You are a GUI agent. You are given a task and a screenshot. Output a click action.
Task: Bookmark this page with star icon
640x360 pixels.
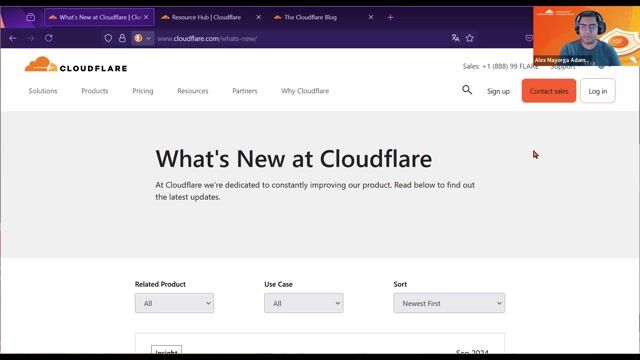click(470, 38)
